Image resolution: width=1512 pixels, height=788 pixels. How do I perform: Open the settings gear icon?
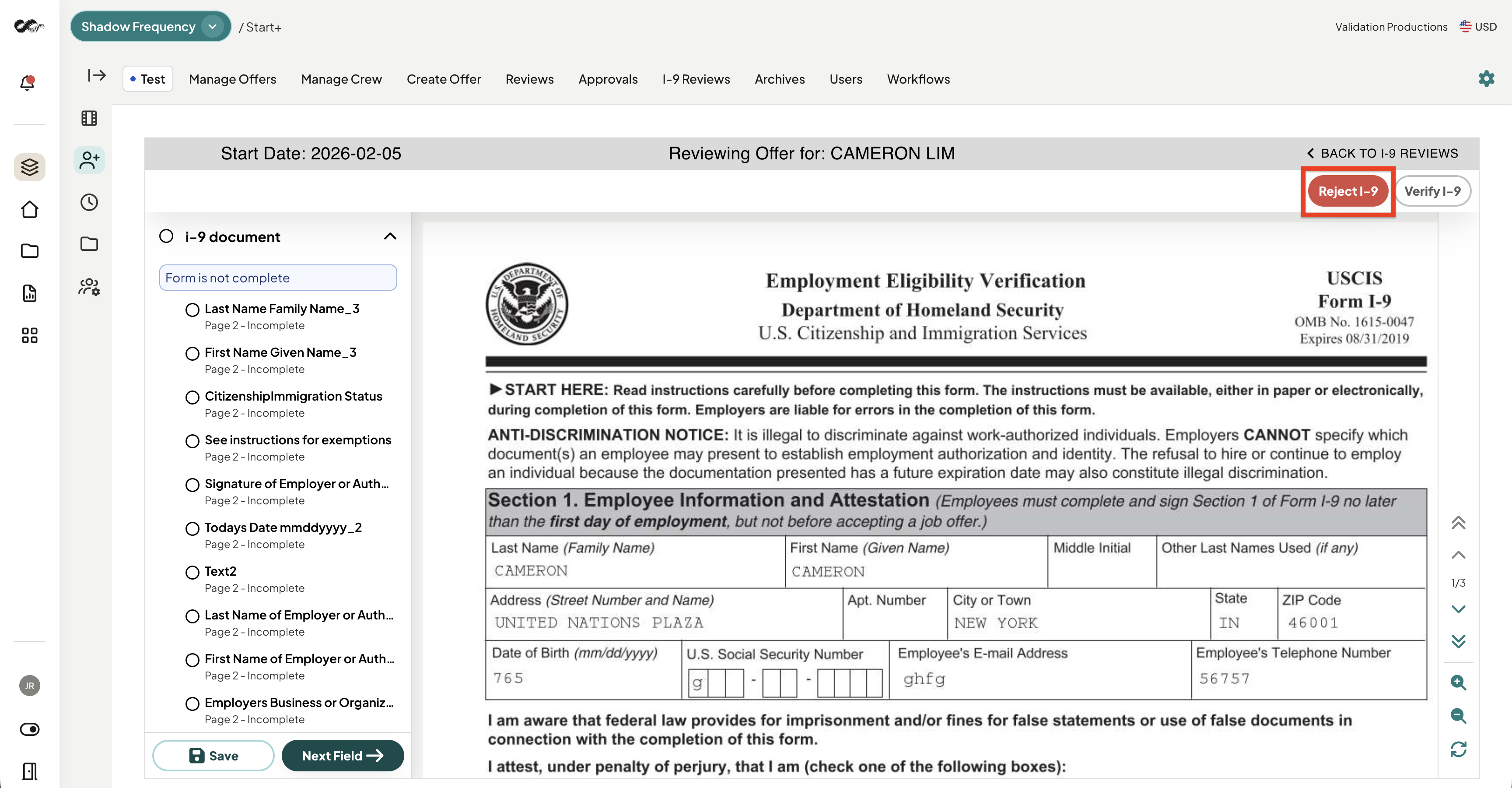1486,79
